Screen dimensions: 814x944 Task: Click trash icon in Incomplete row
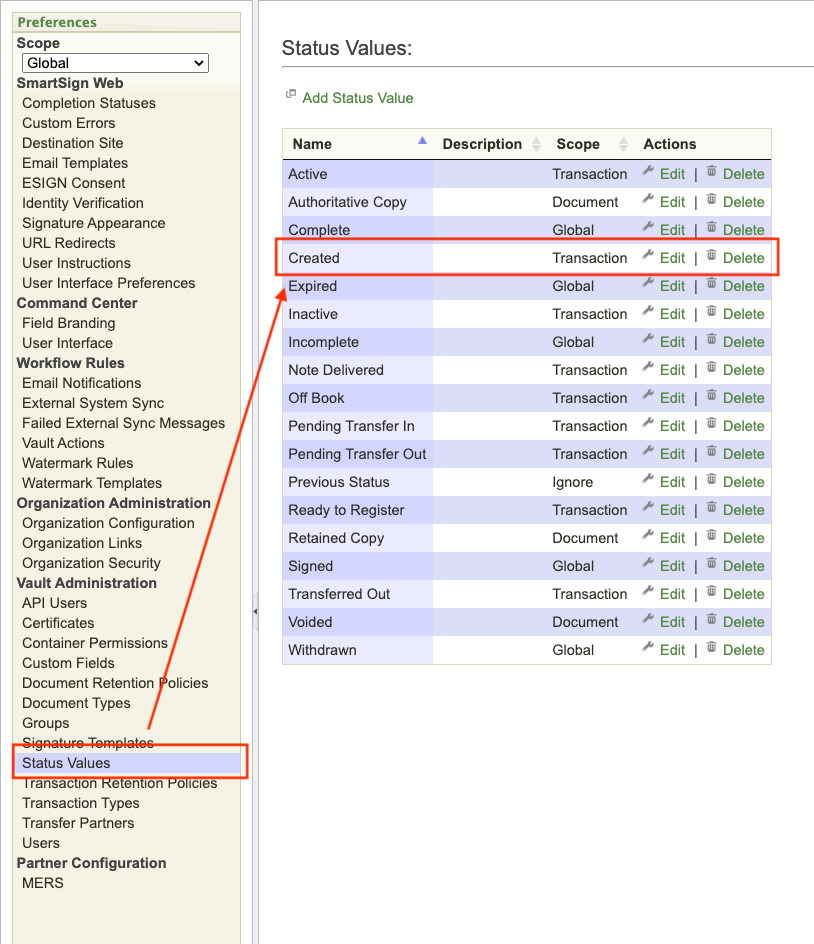click(x=711, y=338)
